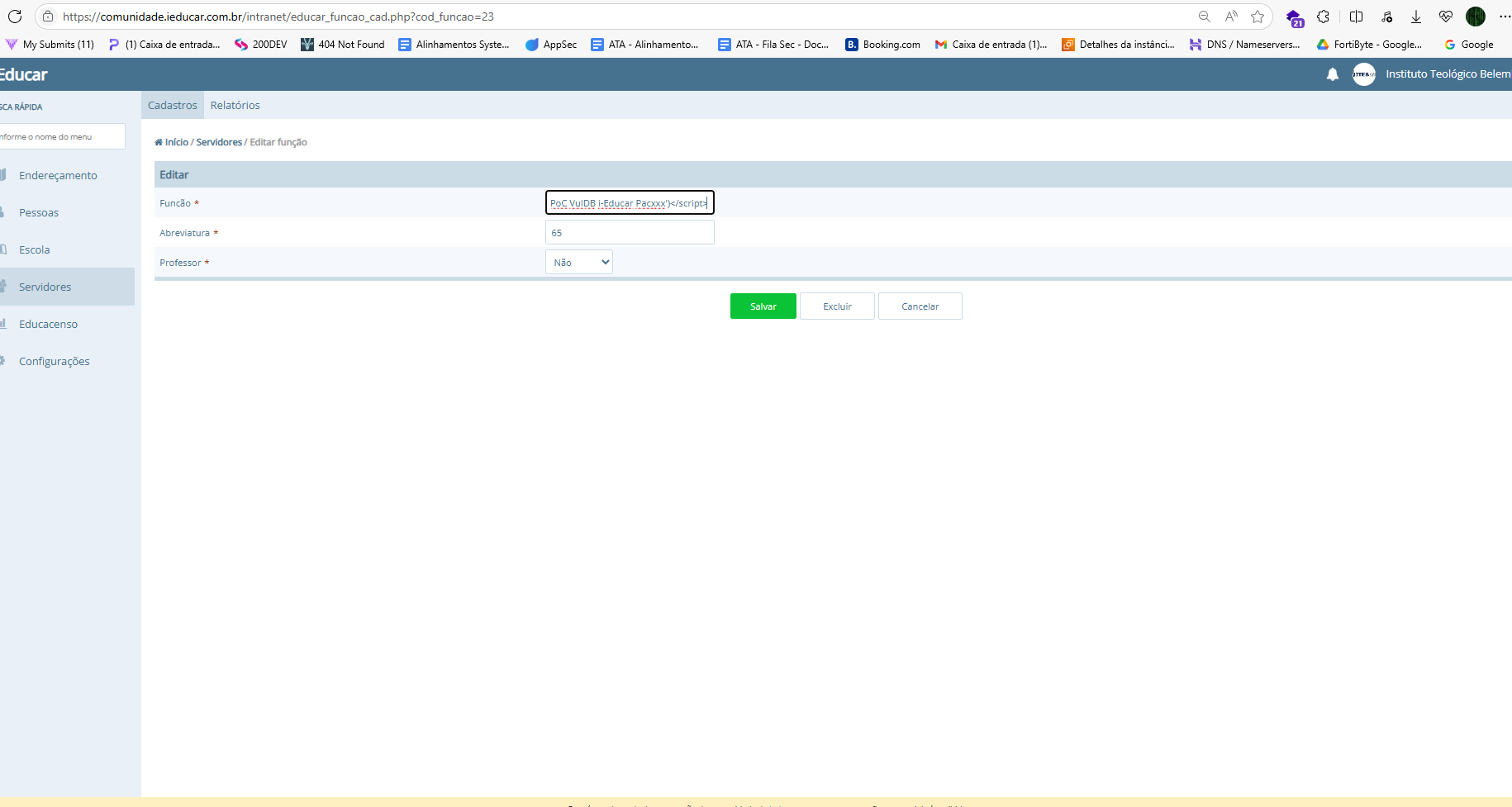Click the Cancelar button
This screenshot has height=807, width=1512.
920,306
